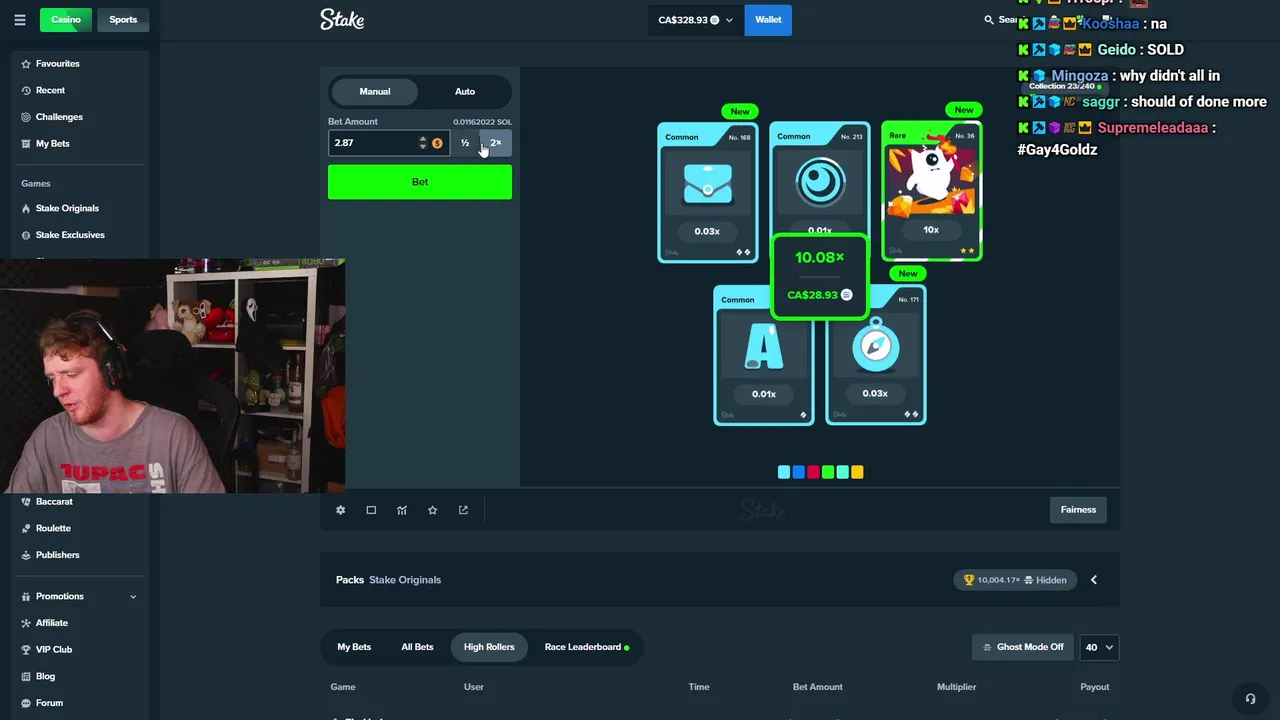Click the Payout column header

click(1095, 687)
